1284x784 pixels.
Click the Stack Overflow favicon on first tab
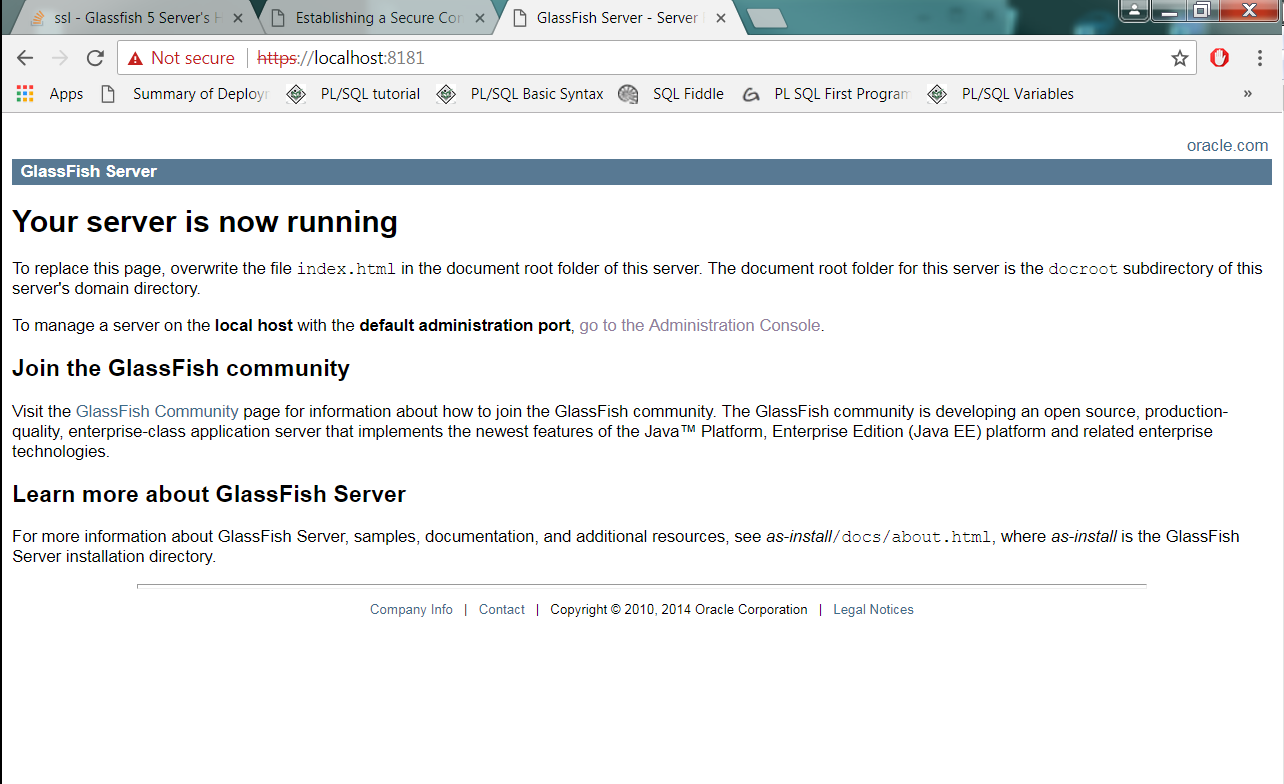click(x=37, y=18)
